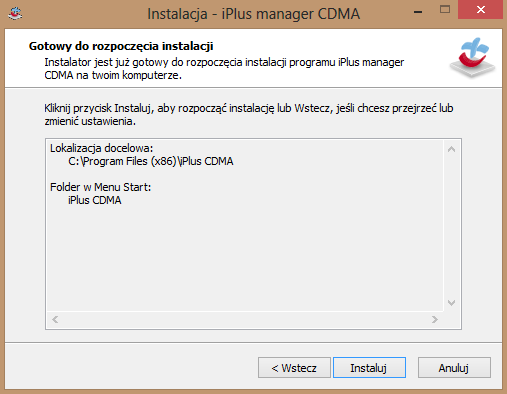Click the 'Gotowy do rozpoczęcia instalacji' heading
The height and width of the screenshot is (394, 507).
coord(121,46)
